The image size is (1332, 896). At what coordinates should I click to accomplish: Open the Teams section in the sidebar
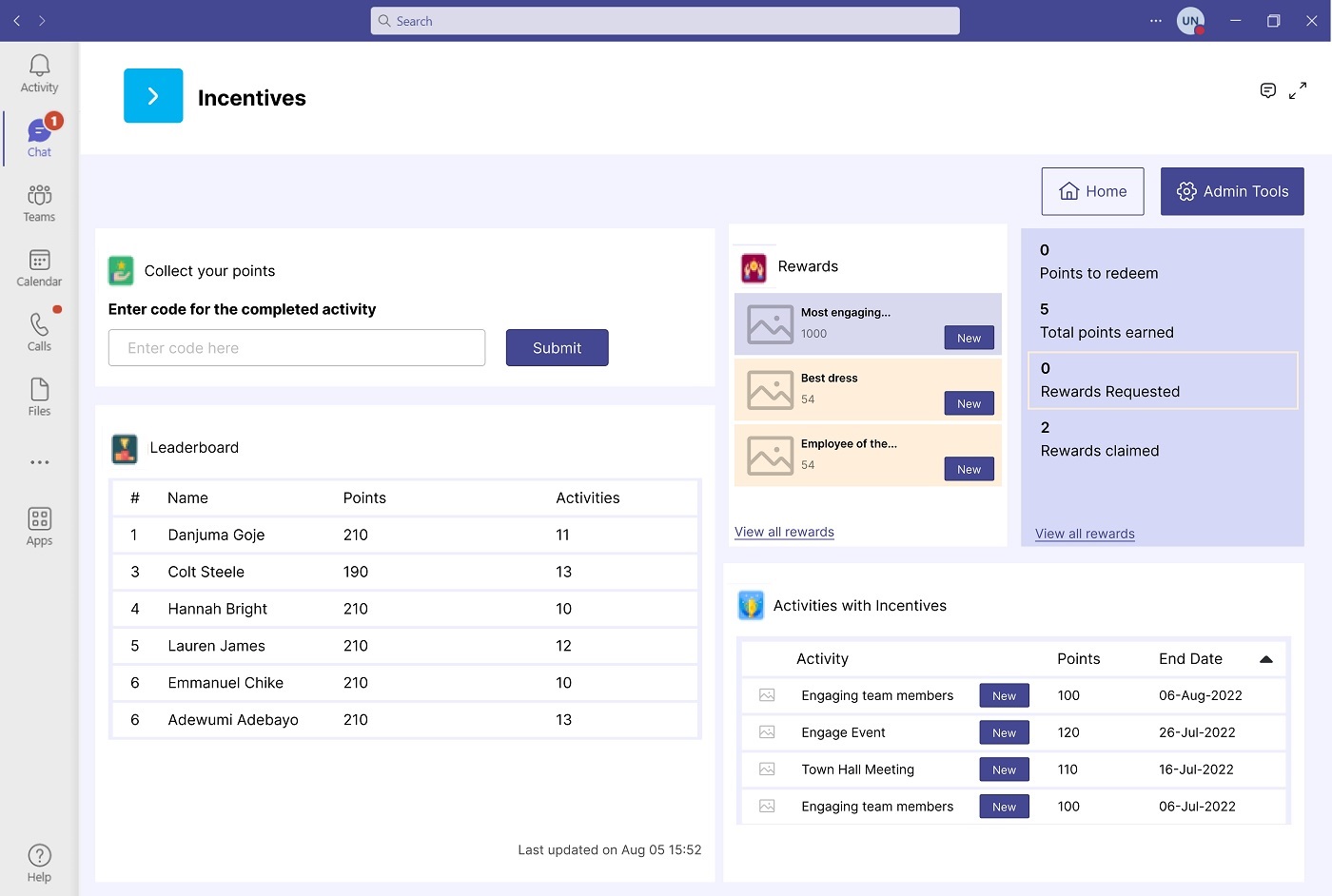[x=39, y=202]
